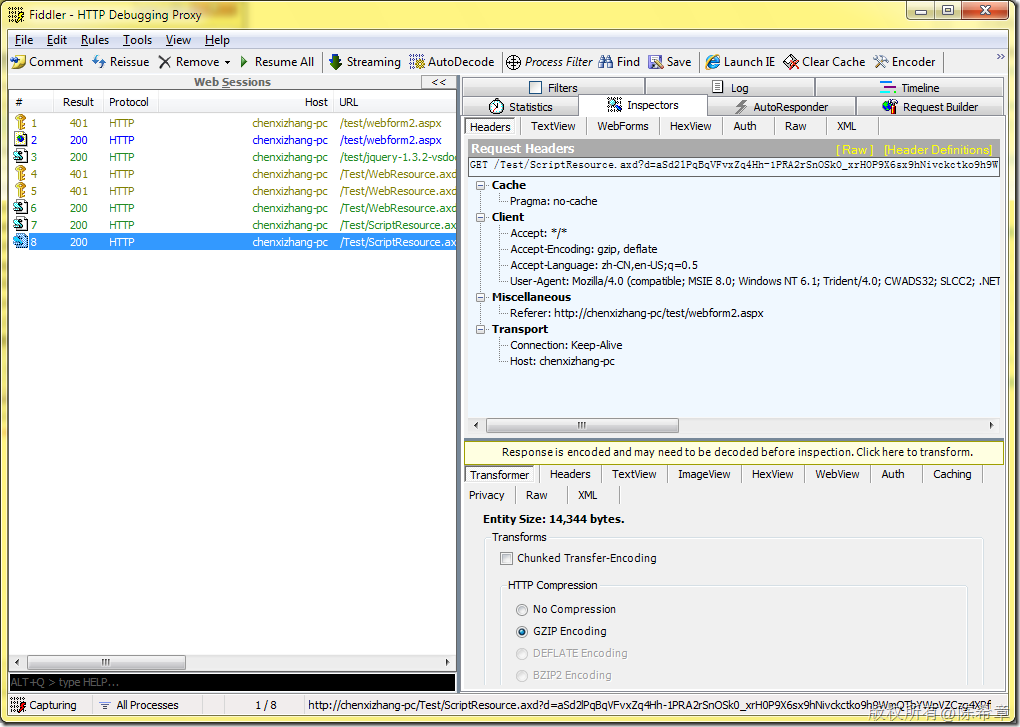Click All Processes filter in status bar
The image size is (1020, 727).
(x=139, y=705)
